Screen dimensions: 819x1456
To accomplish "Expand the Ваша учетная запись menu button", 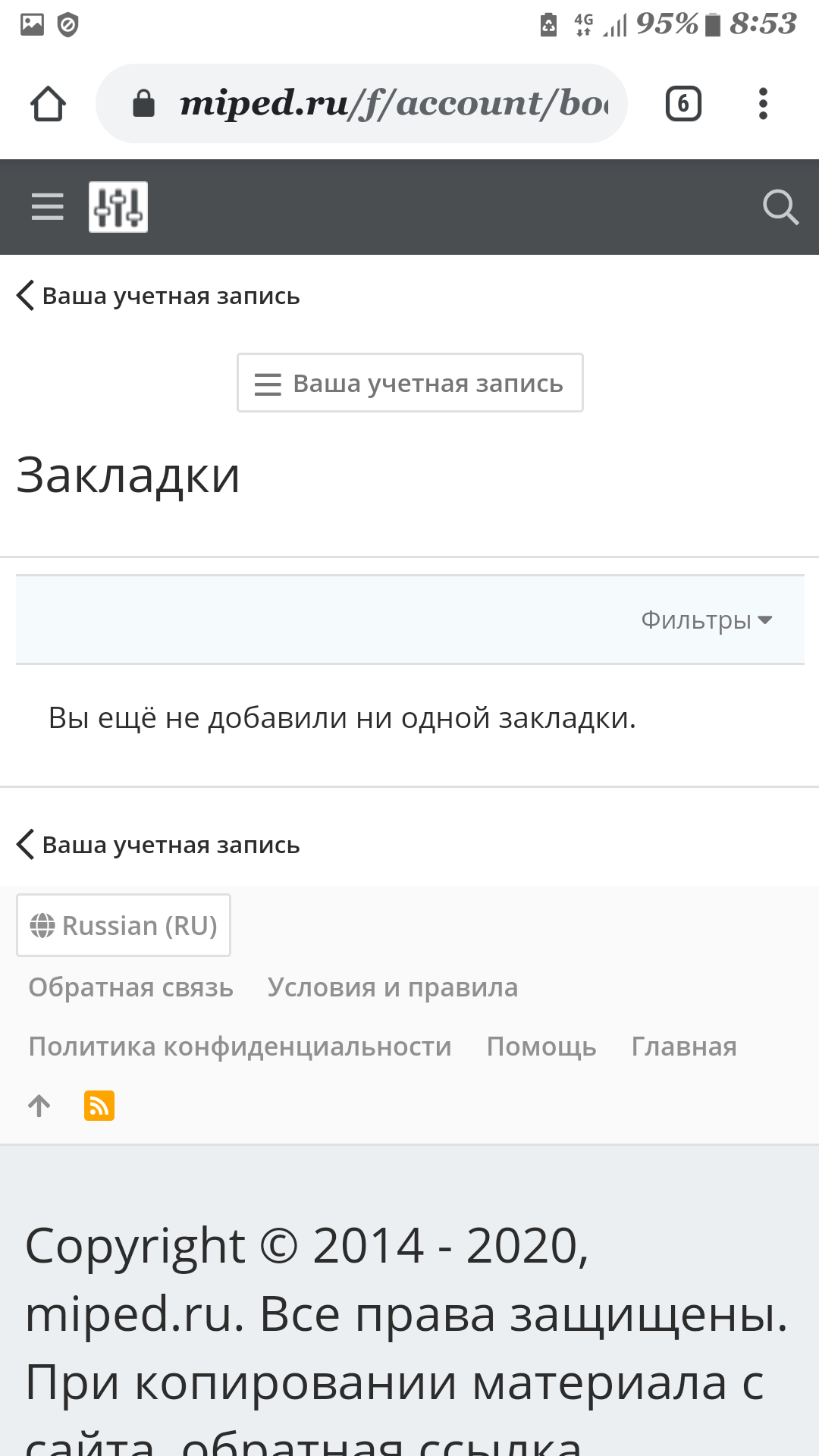I will coord(410,383).
